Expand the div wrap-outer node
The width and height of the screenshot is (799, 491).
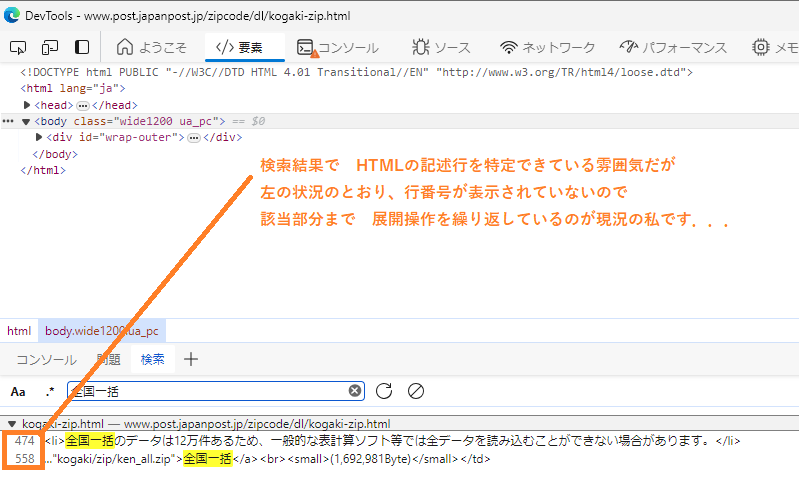pyautogui.click(x=39, y=137)
